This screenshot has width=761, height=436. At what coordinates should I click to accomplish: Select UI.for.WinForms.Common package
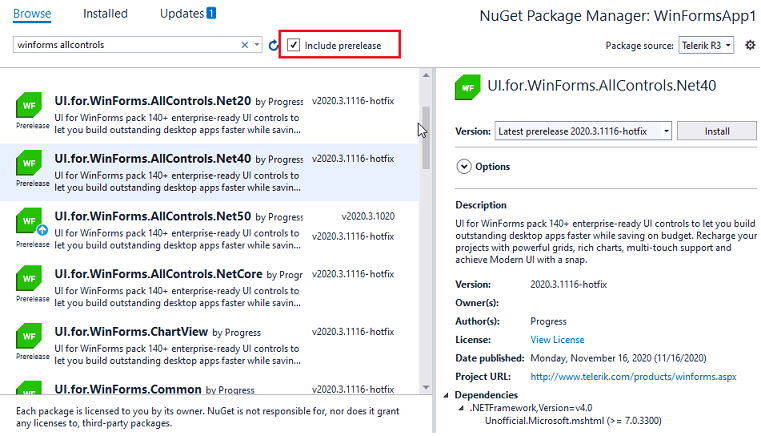pos(209,385)
